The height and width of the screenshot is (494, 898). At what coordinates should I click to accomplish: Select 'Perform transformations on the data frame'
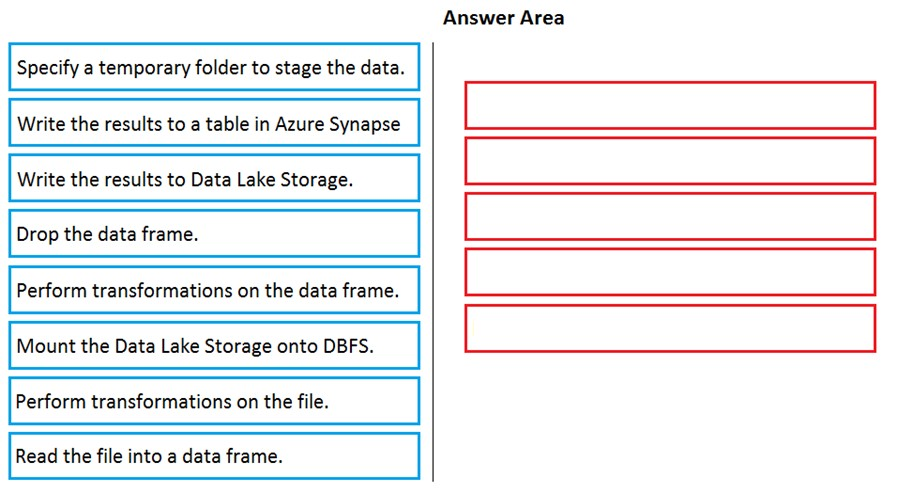[x=214, y=290]
